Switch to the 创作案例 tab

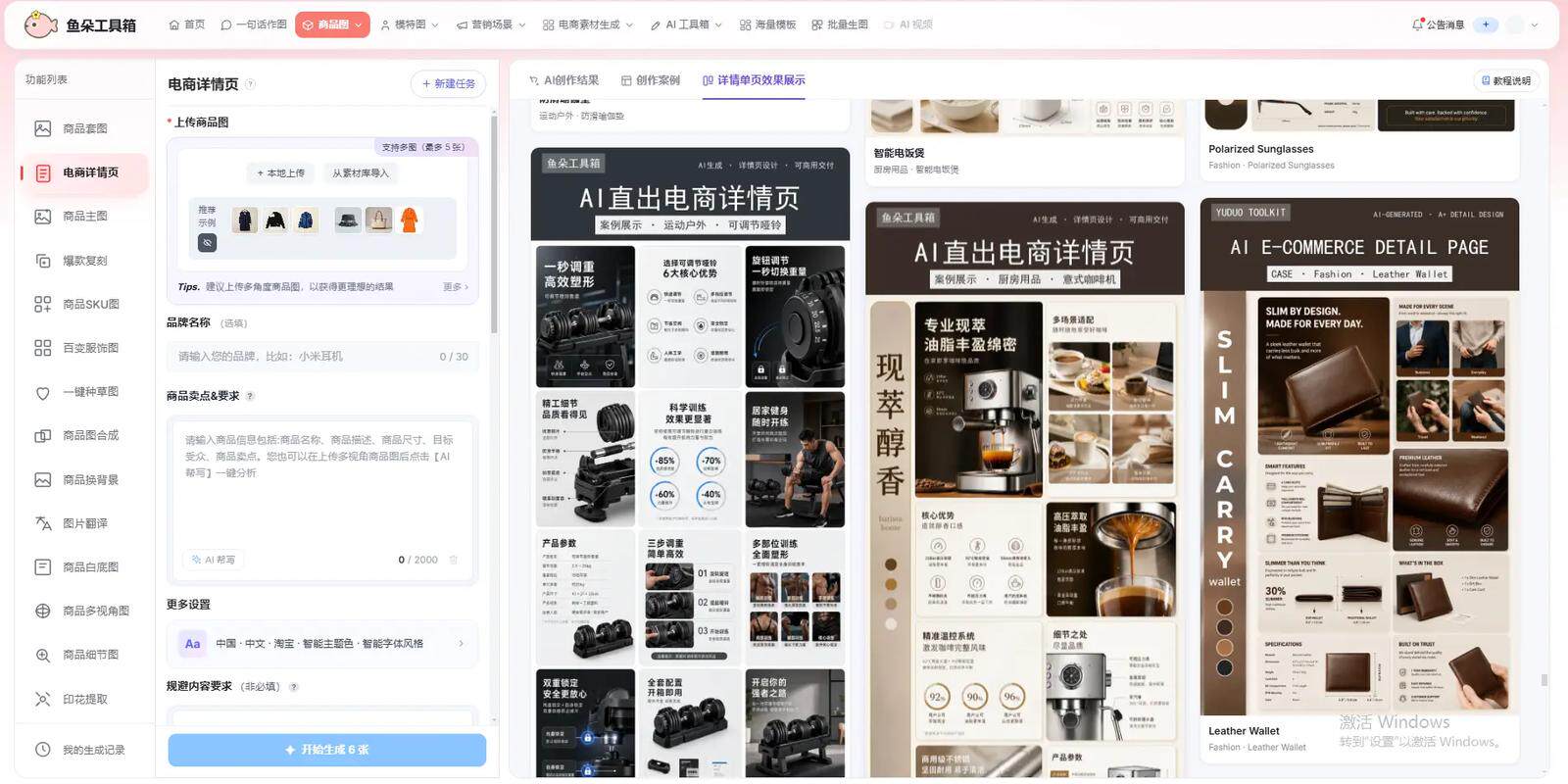click(x=651, y=80)
